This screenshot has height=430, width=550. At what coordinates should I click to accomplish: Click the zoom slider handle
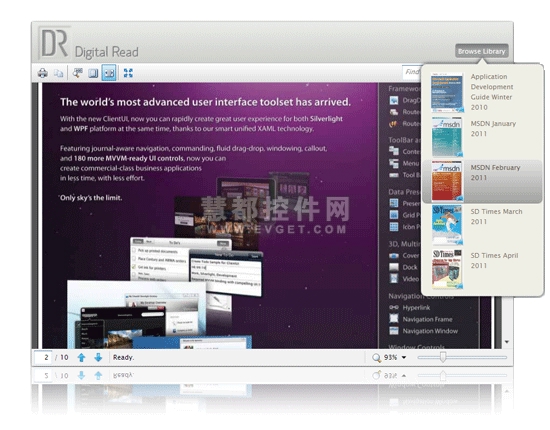443,357
